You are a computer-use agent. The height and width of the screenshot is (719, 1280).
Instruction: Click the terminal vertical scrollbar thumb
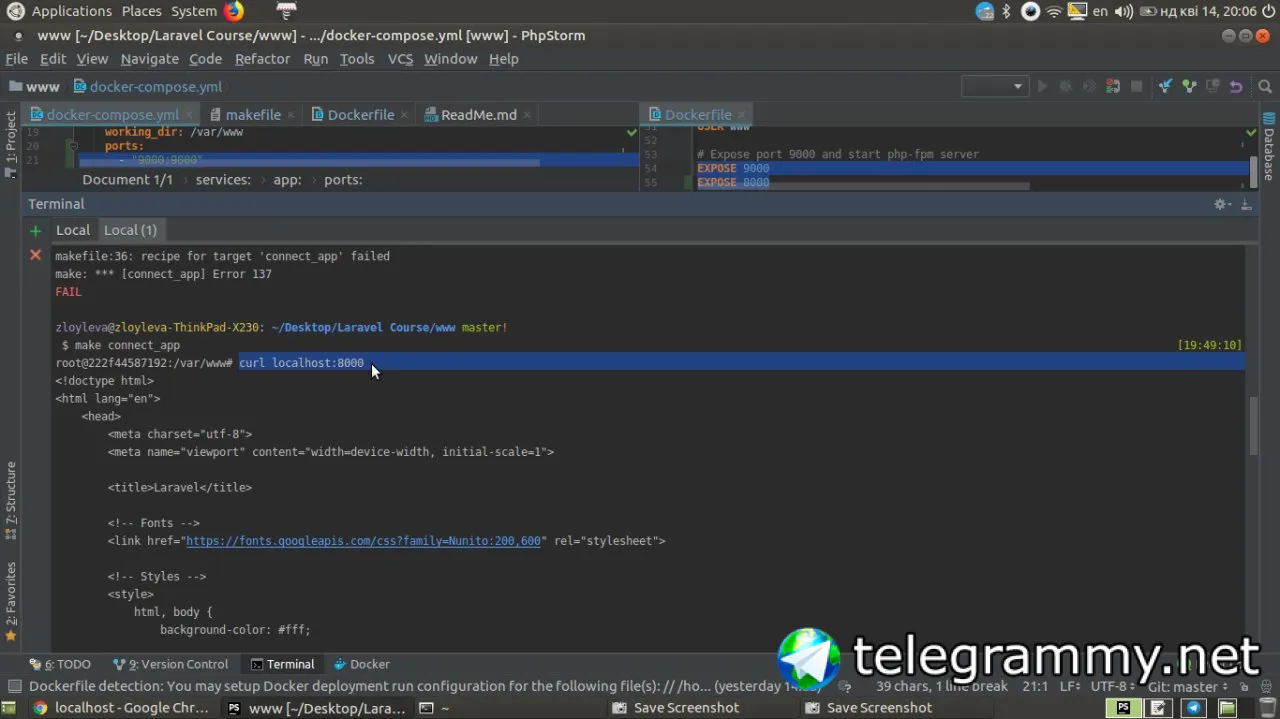tap(1254, 426)
